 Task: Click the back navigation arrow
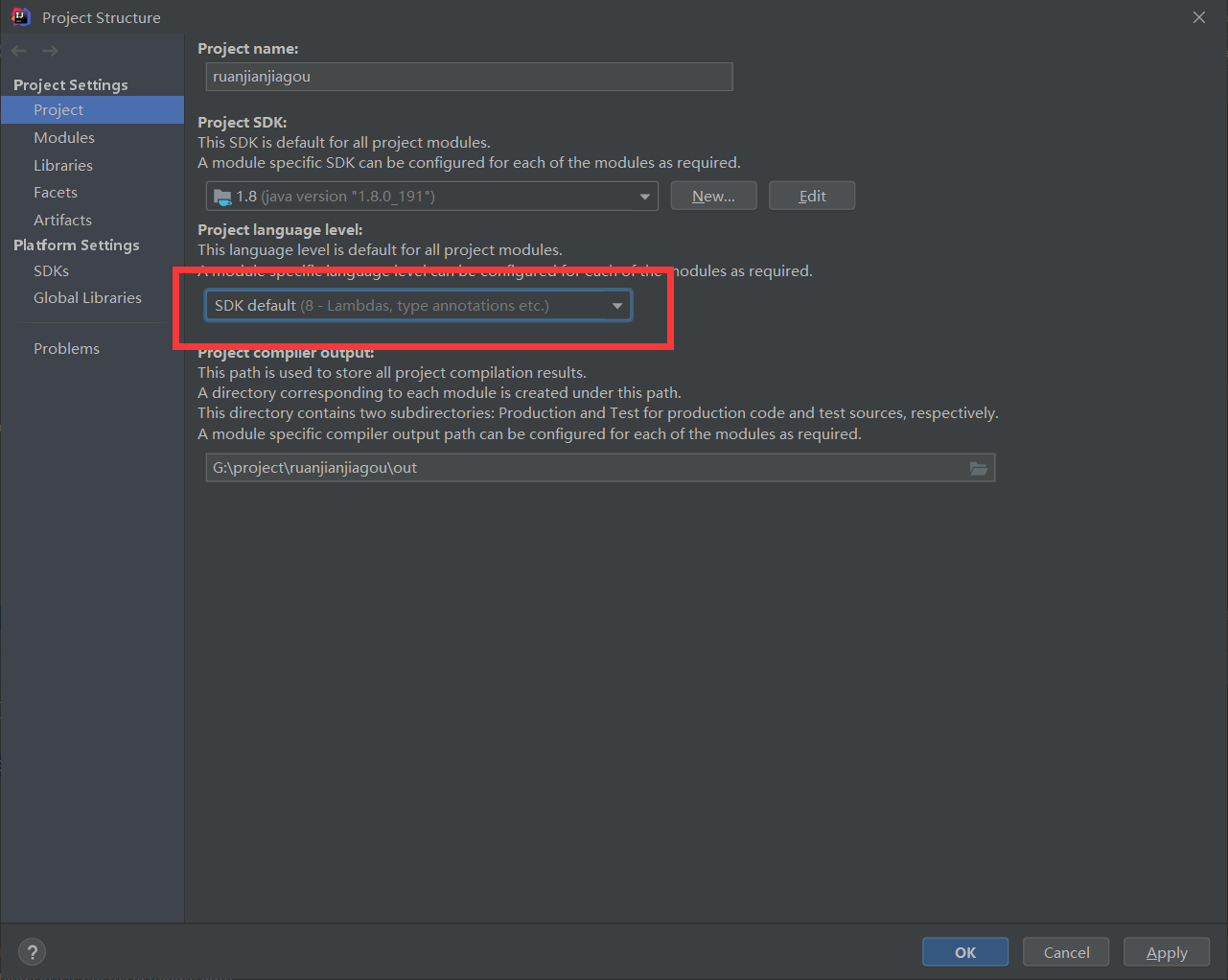[19, 51]
